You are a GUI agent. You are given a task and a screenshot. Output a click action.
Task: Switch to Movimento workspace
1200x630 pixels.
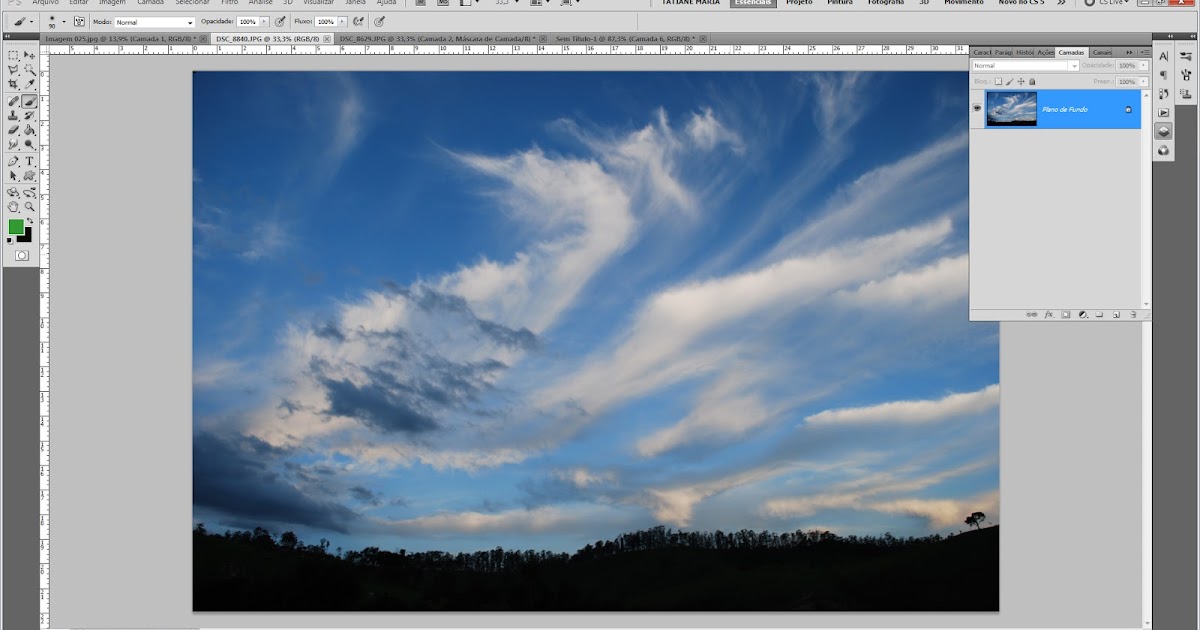(964, 3)
